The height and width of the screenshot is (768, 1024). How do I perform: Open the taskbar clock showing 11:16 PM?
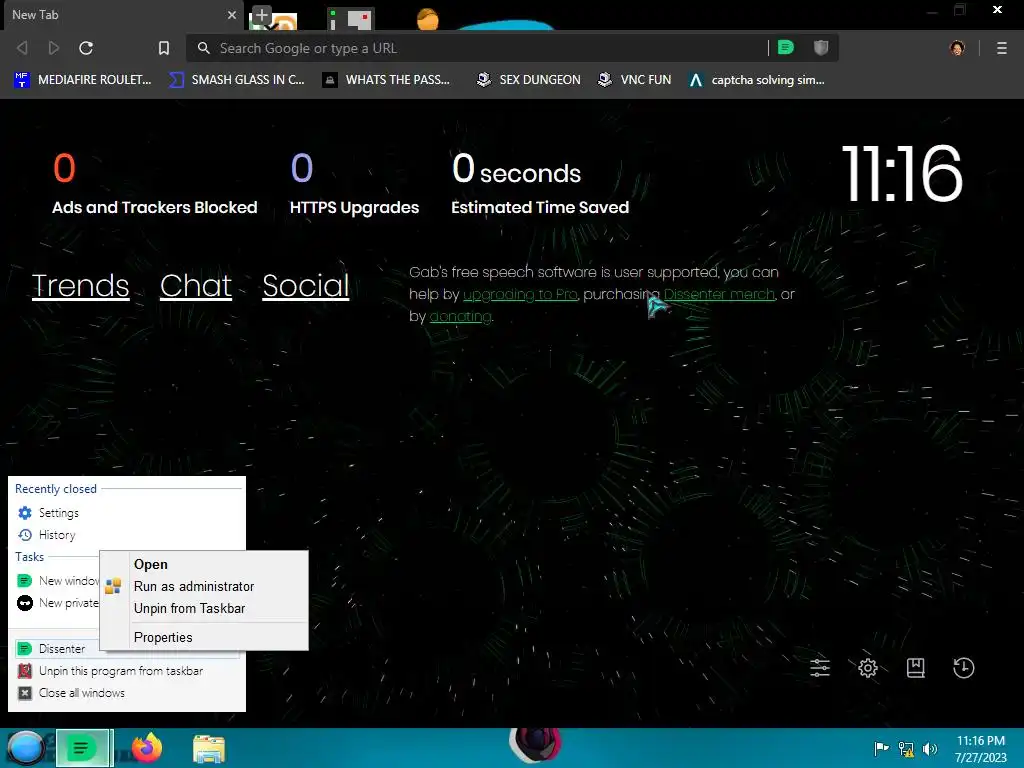981,748
